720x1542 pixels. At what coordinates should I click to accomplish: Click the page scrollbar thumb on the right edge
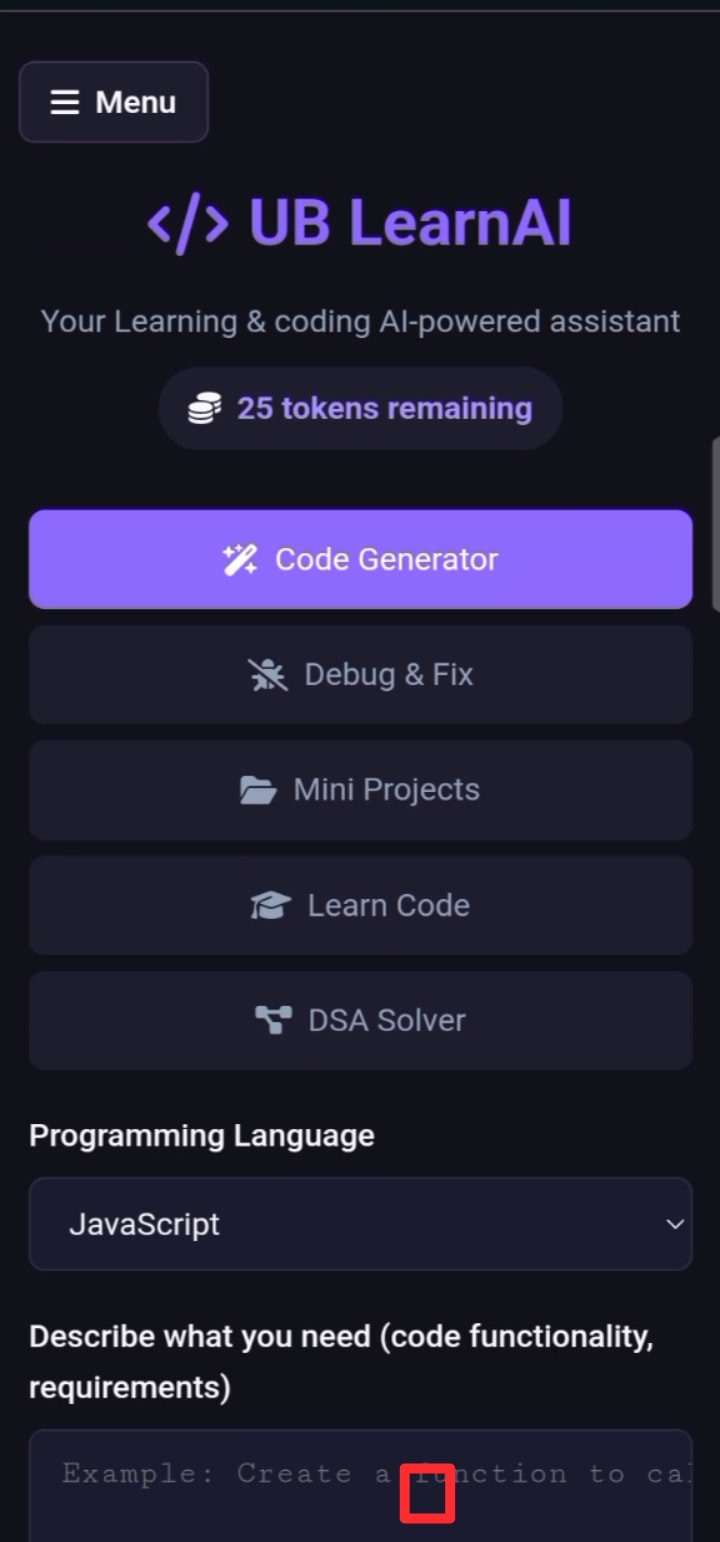click(x=715, y=523)
